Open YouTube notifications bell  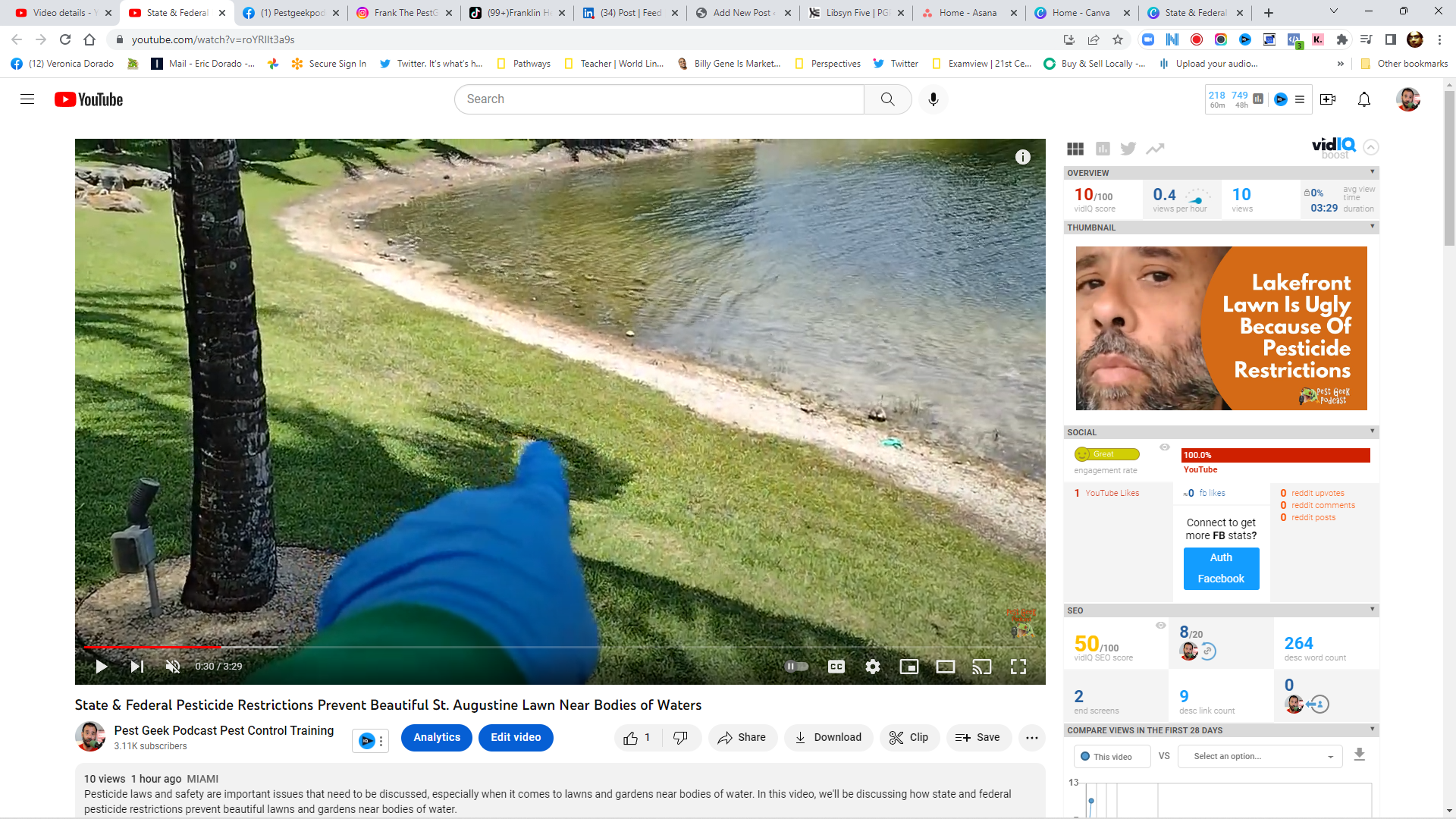pos(1364,99)
